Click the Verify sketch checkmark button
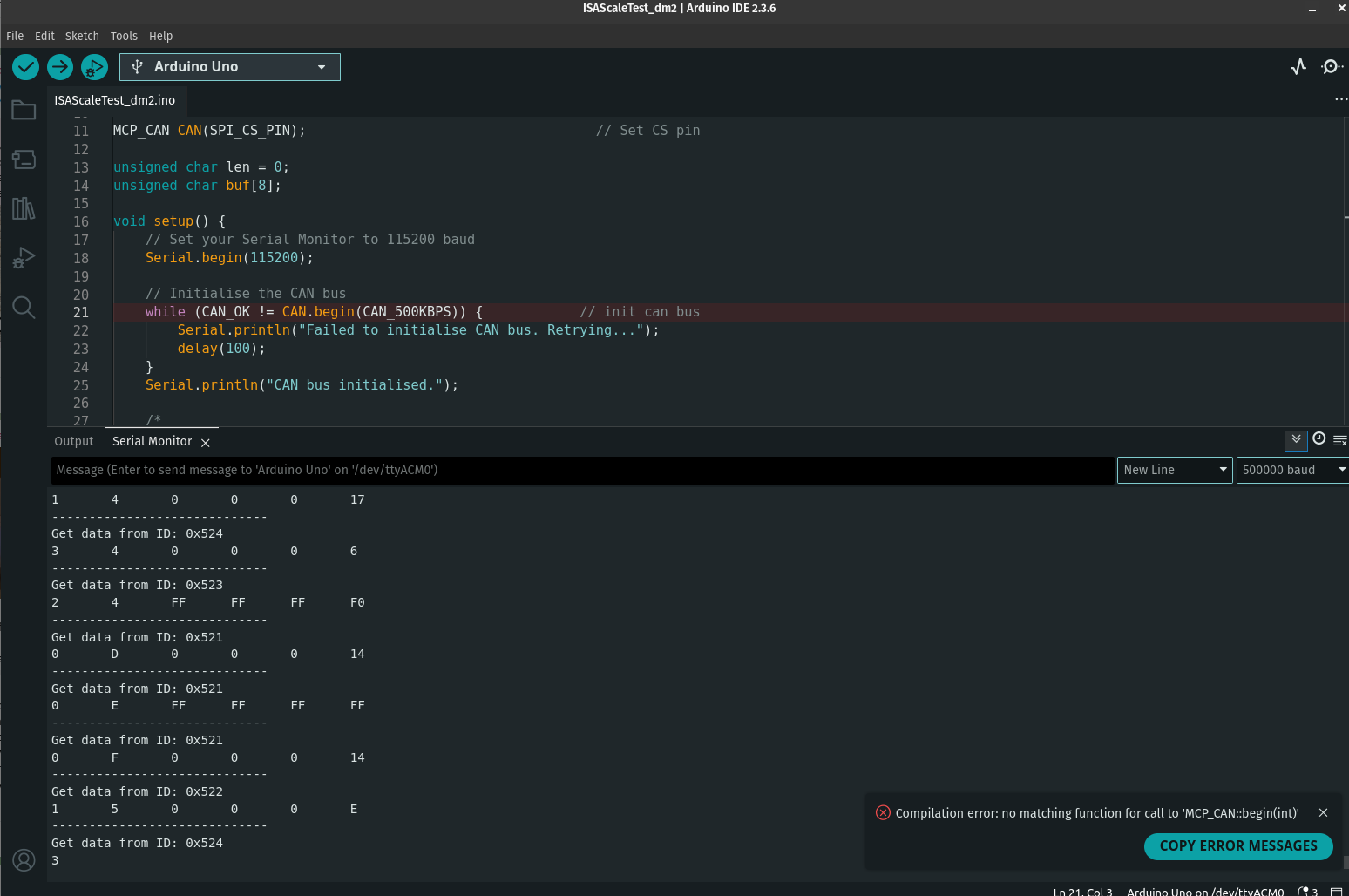Screen dimensions: 1349x896 pyautogui.click(x=26, y=67)
